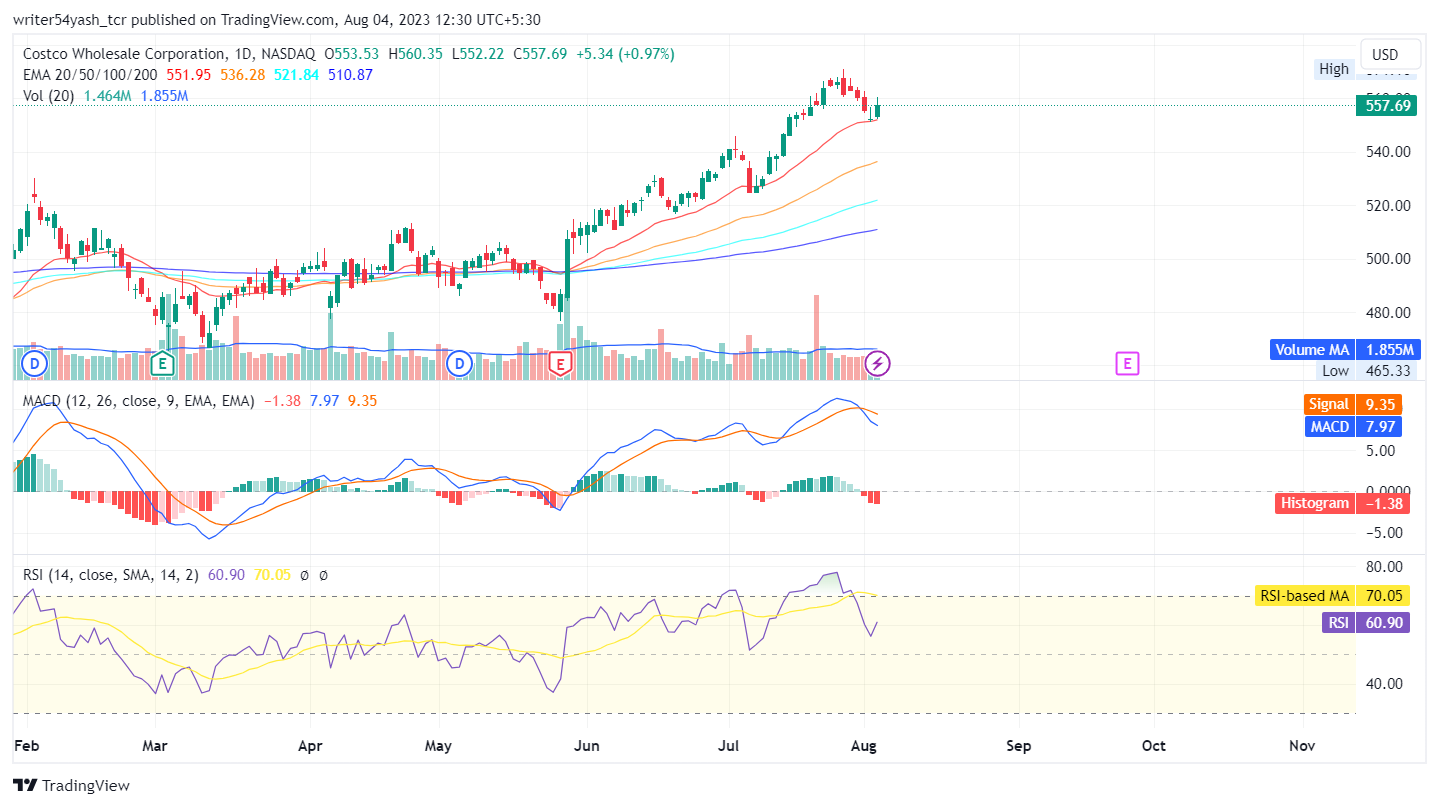The width and height of the screenshot is (1439, 807).
Task: Click the 520.00 price axis label
Action: [1389, 205]
